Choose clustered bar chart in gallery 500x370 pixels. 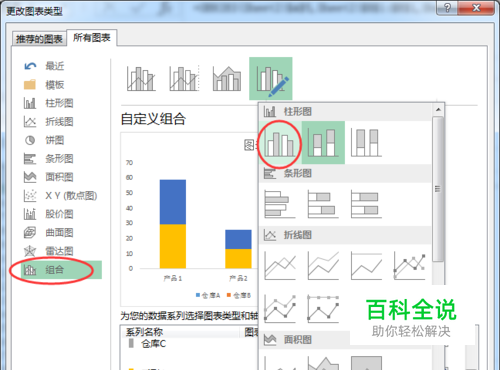pos(280,204)
